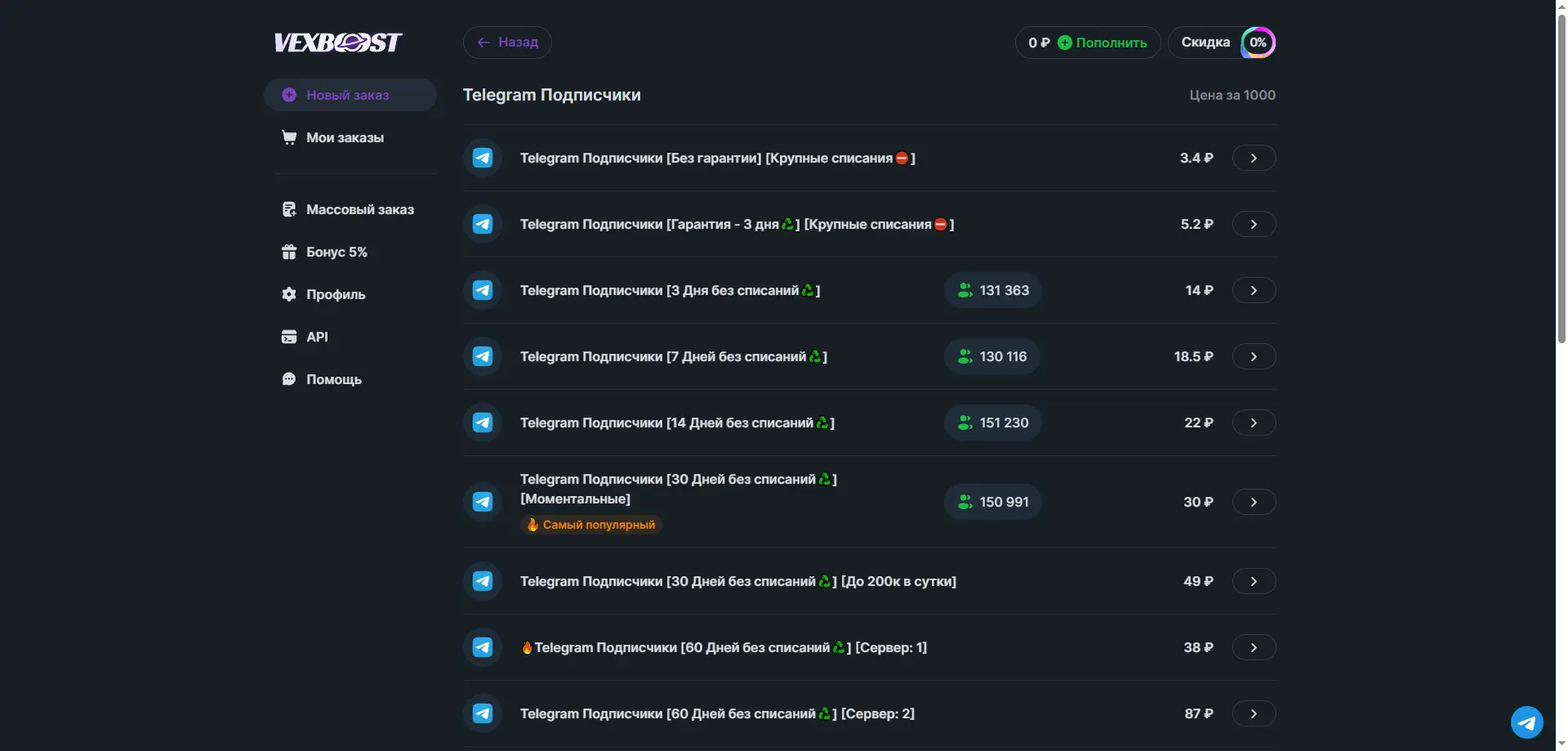Screen dimensions: 1568x751
Task: Open the floating Telegram chat button
Action: tap(1526, 722)
